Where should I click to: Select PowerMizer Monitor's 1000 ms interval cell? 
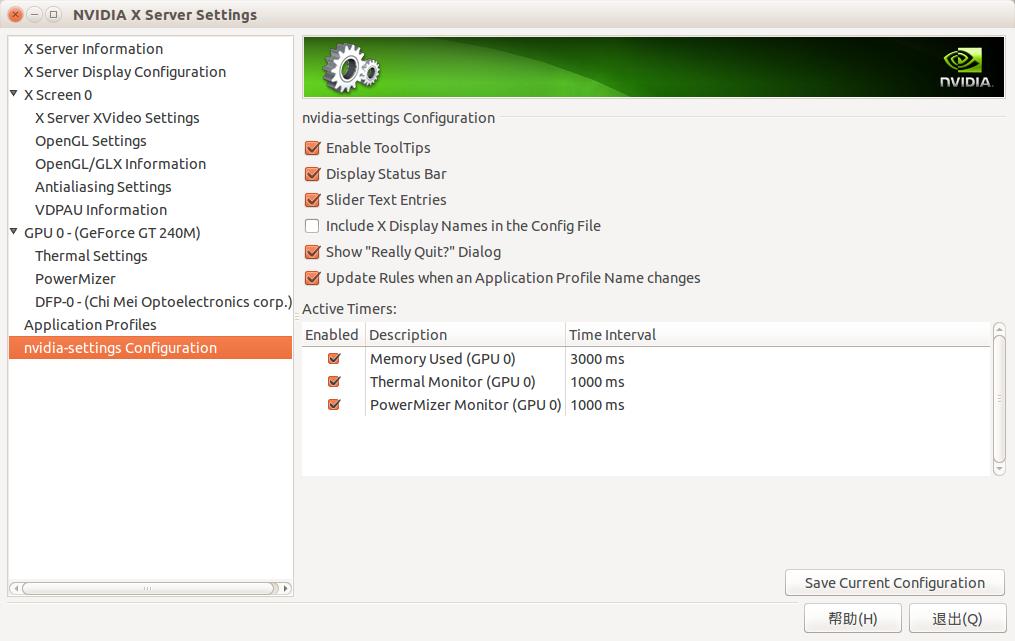point(597,405)
